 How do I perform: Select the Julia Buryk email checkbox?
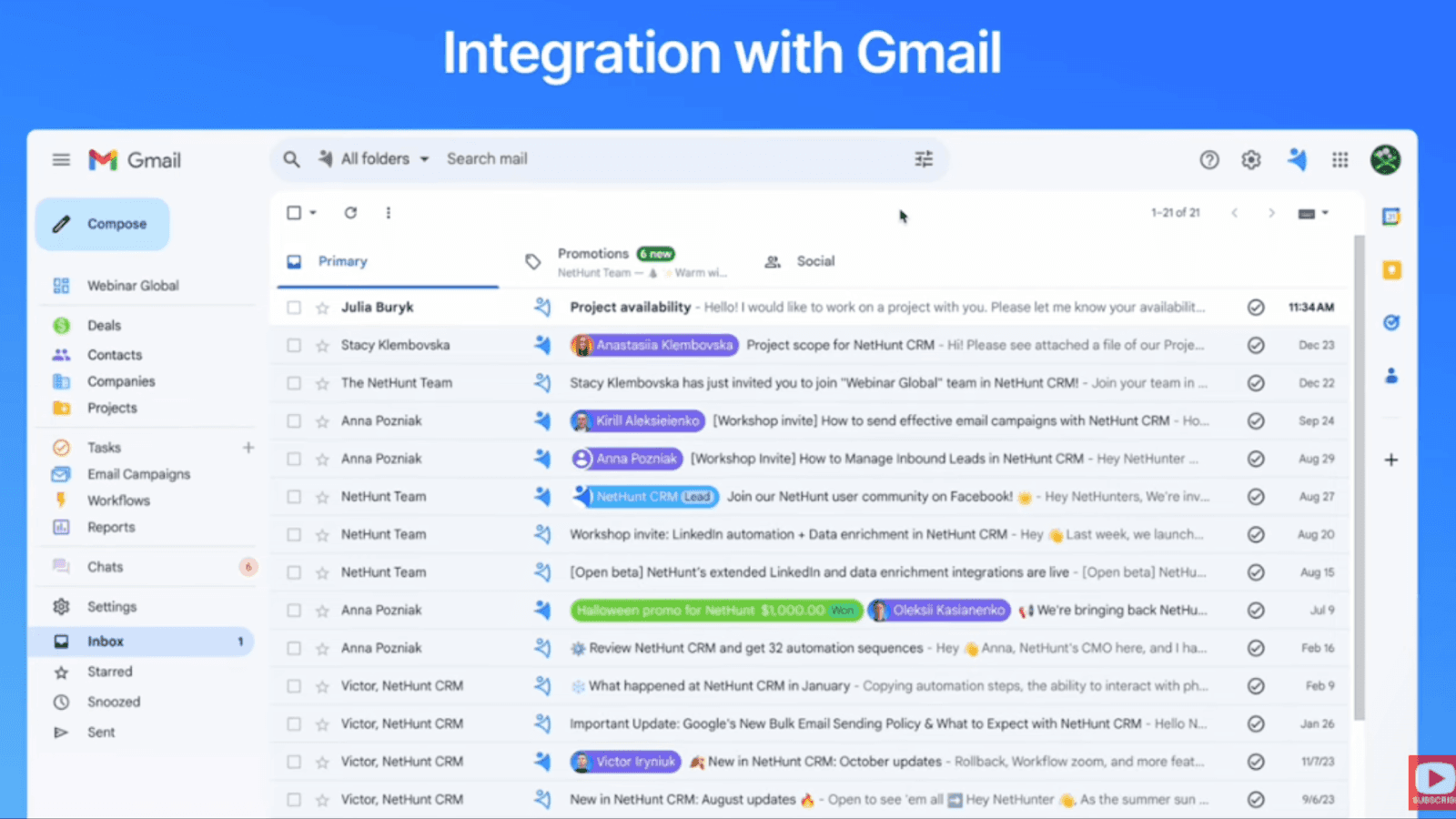[x=294, y=308]
